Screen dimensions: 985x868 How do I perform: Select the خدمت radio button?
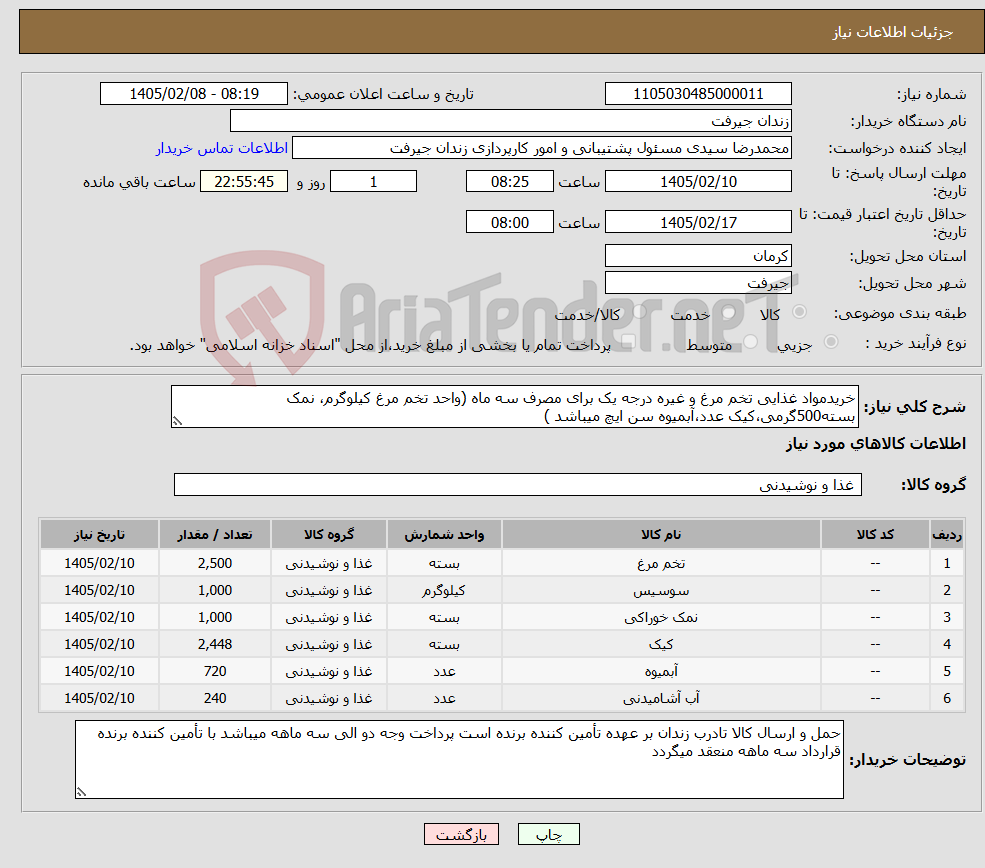coord(729,312)
